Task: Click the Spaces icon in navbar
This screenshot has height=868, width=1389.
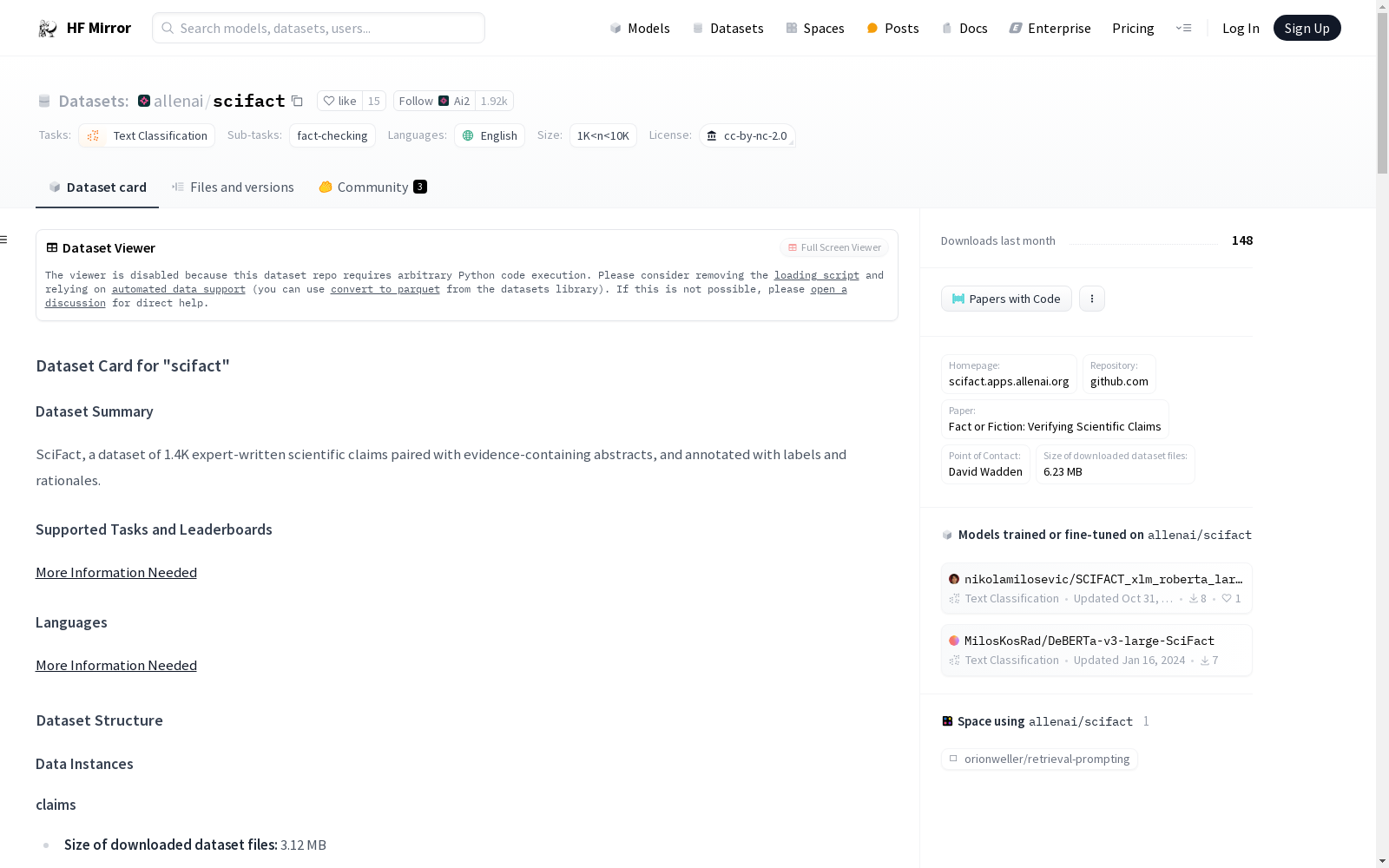Action: tap(792, 28)
